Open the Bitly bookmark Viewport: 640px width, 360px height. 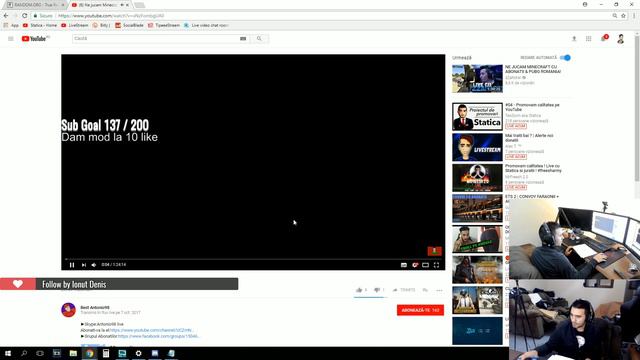(101, 25)
